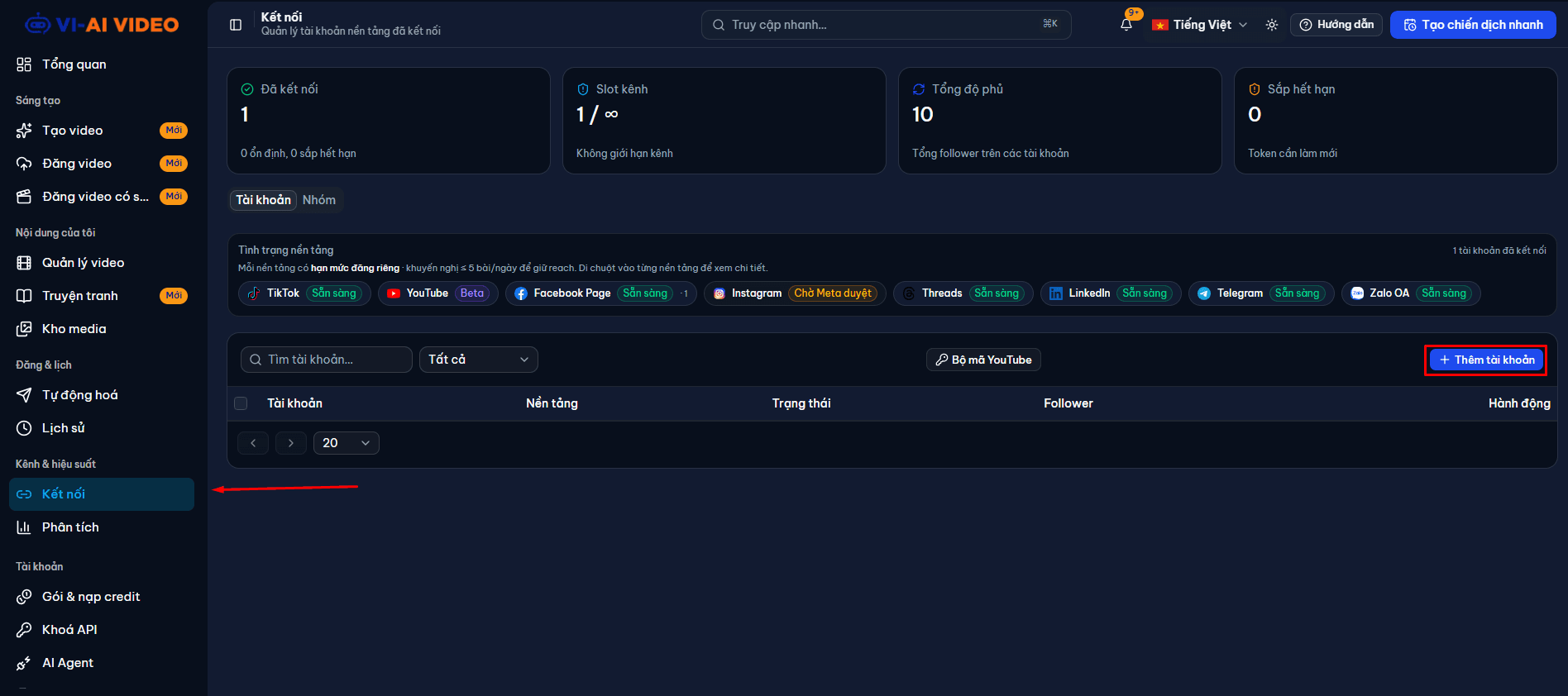Click the Threads platform chip

(x=963, y=293)
